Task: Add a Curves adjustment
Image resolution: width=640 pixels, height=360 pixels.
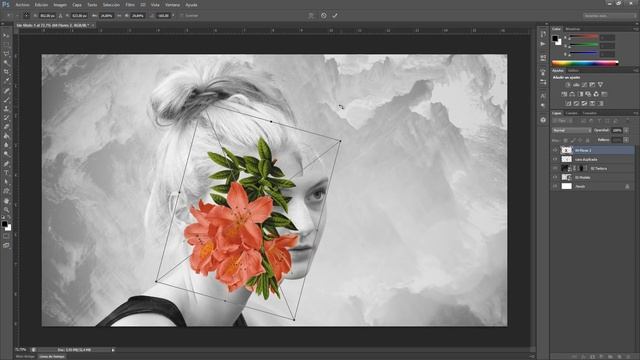Action: [x=584, y=84]
